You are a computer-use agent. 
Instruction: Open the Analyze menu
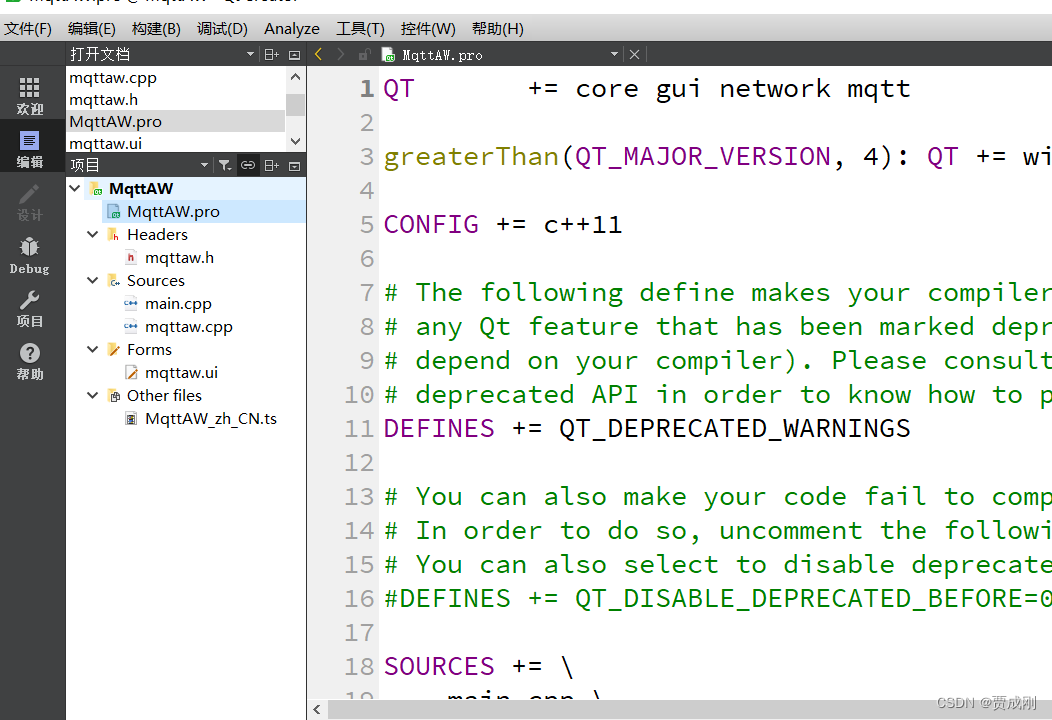(292, 29)
